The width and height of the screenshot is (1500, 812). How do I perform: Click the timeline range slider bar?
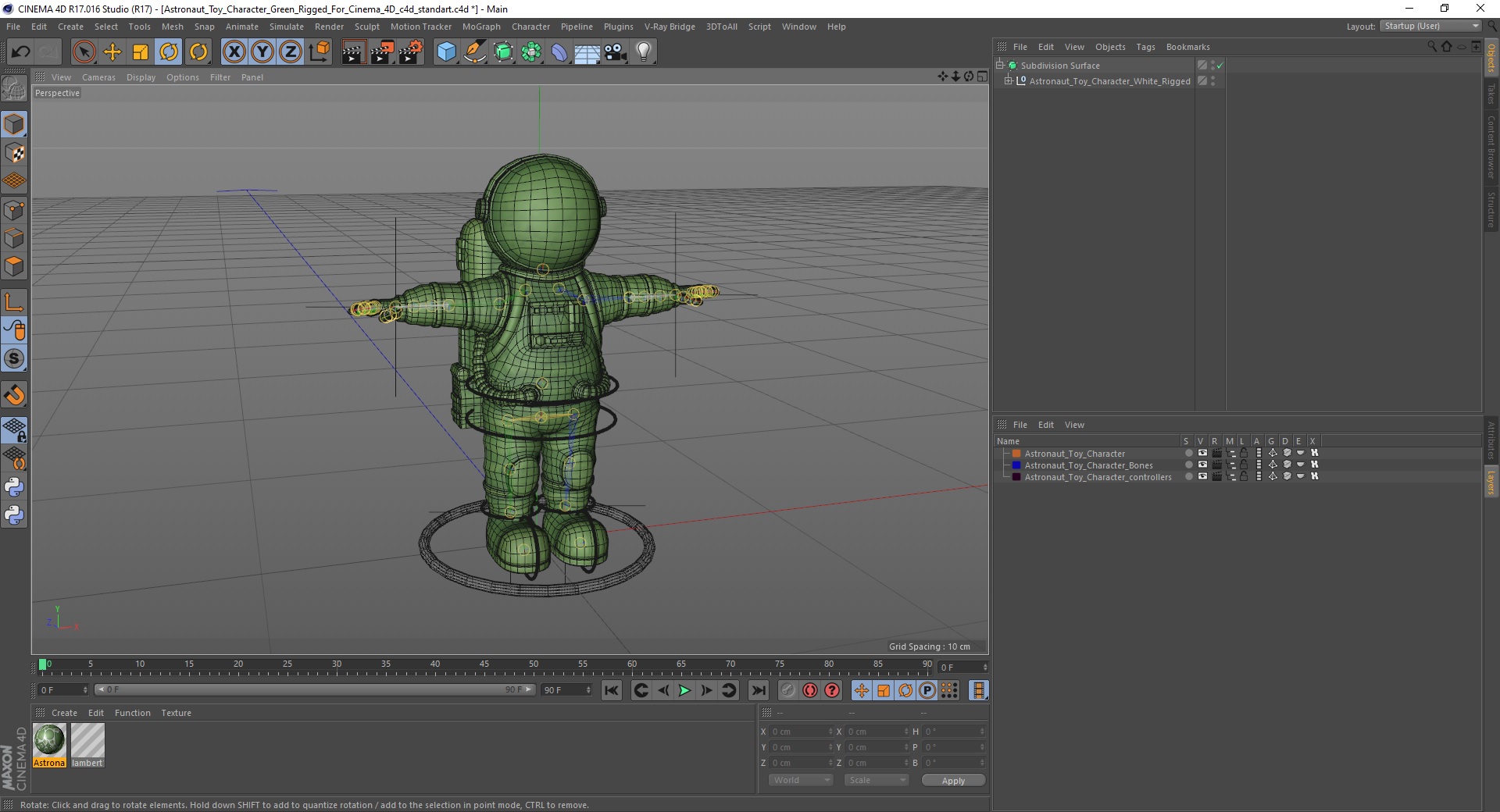click(x=315, y=689)
